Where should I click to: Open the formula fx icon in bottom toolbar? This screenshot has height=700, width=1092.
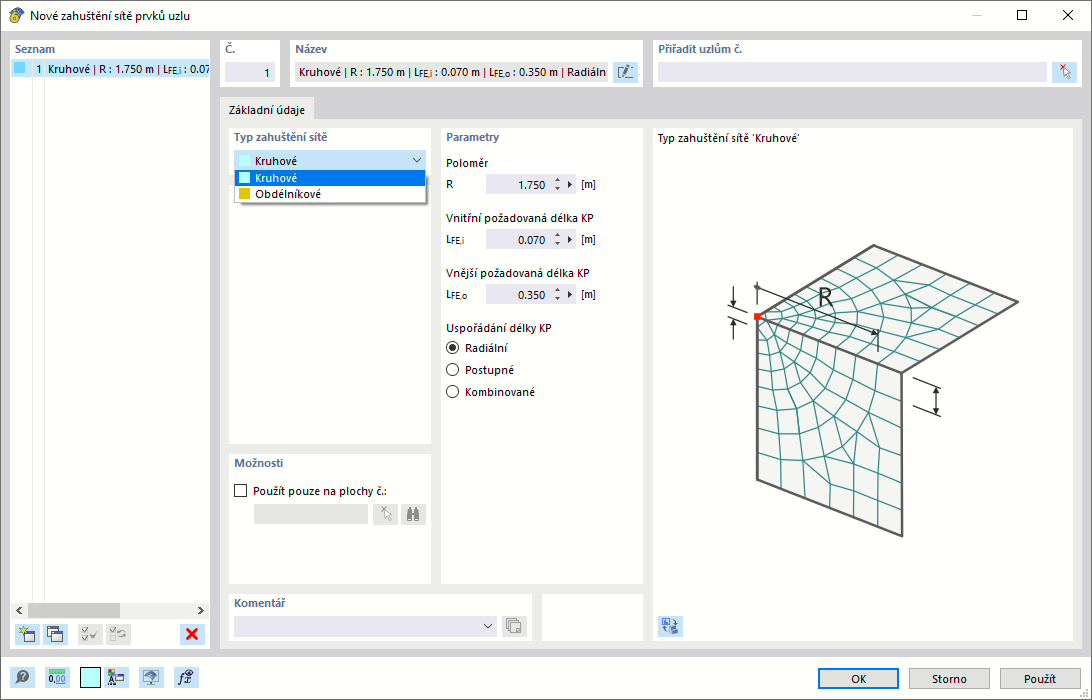click(186, 677)
